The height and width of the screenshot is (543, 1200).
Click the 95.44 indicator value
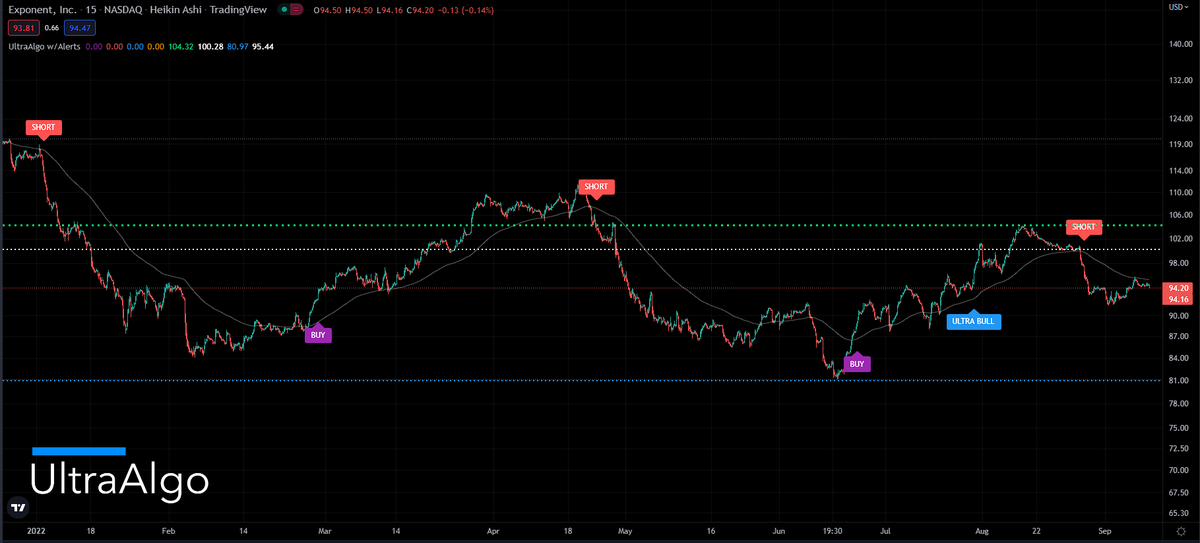(x=263, y=46)
